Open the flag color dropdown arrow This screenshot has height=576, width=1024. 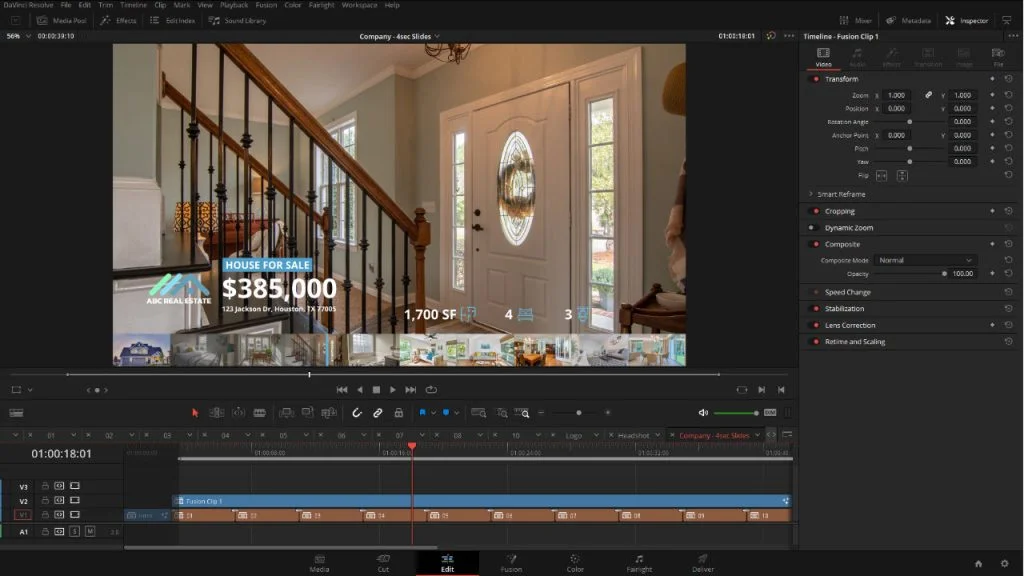coord(433,413)
